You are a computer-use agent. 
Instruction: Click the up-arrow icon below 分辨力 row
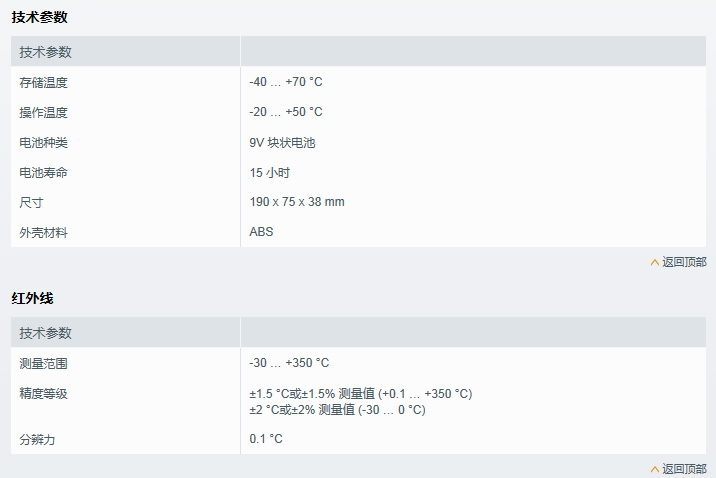tap(655, 469)
